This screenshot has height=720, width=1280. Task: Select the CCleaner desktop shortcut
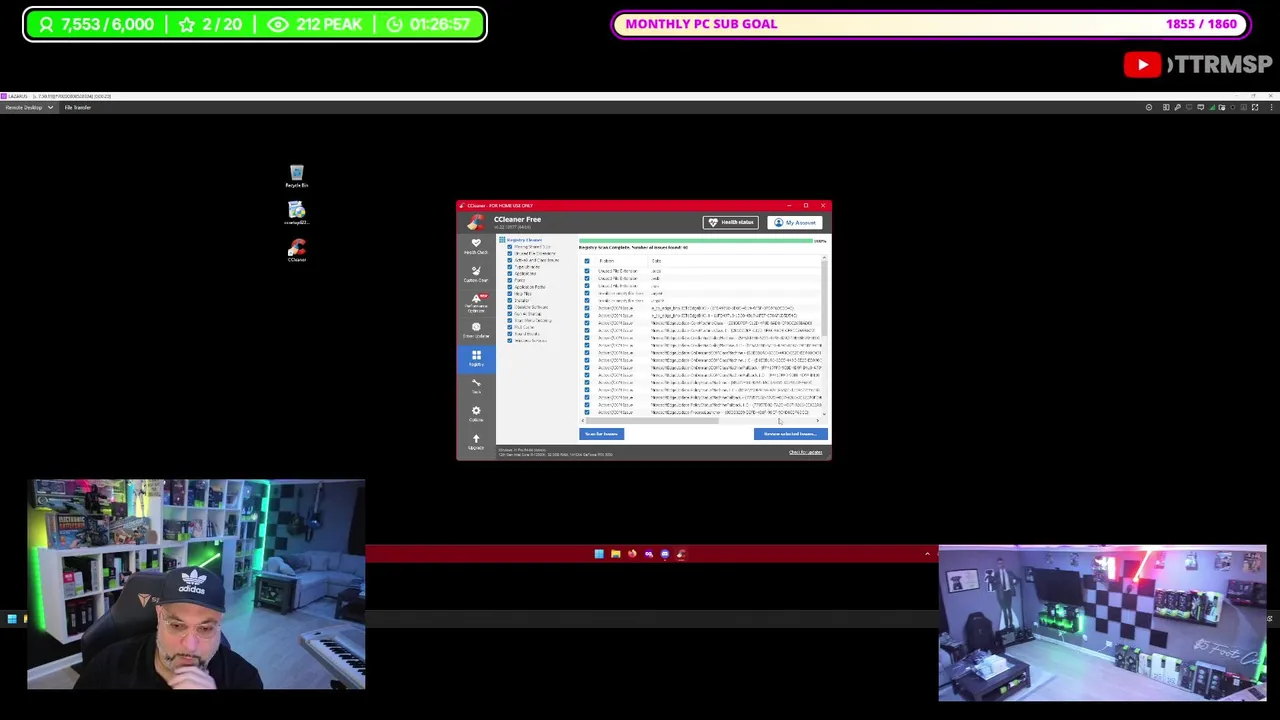296,250
